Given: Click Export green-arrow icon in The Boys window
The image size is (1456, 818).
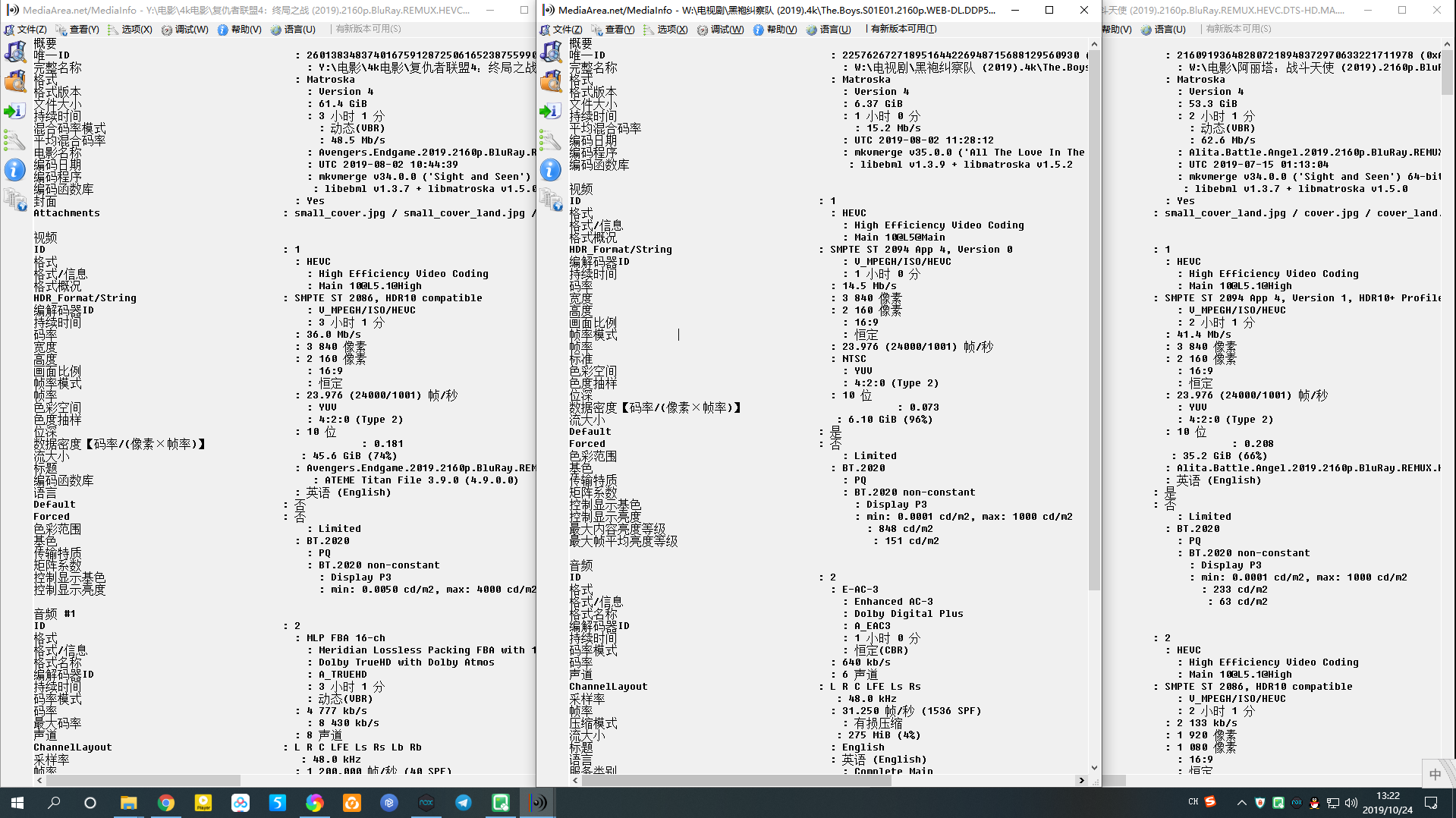Looking at the screenshot, I should 551,111.
